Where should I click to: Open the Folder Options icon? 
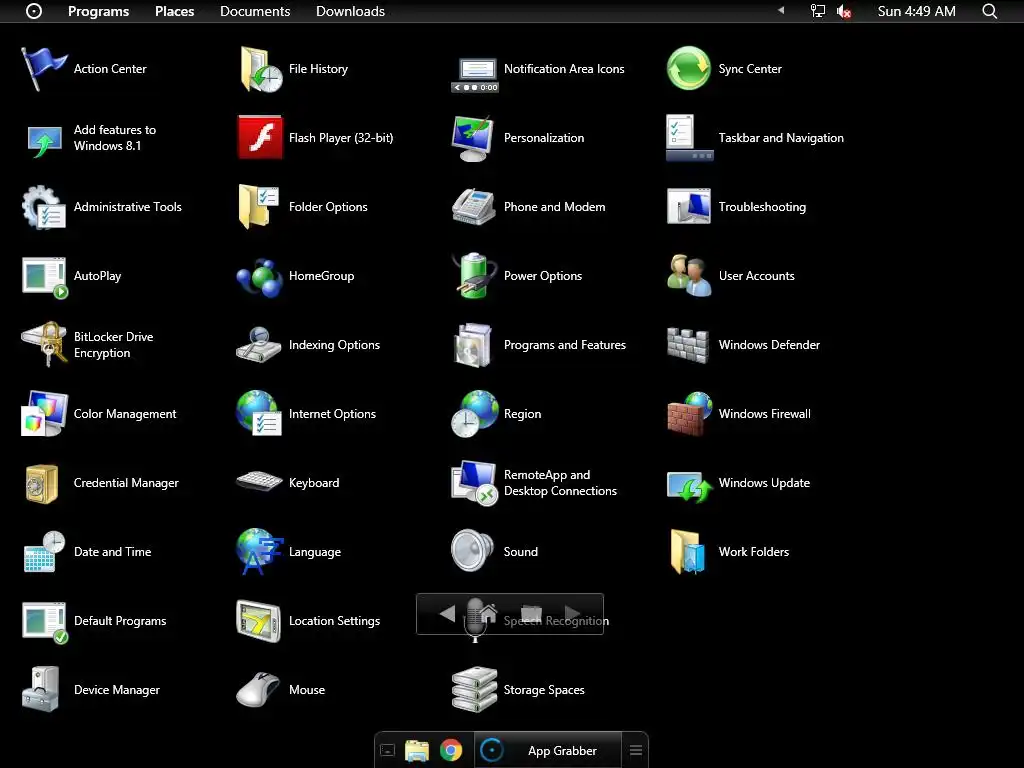coord(259,206)
